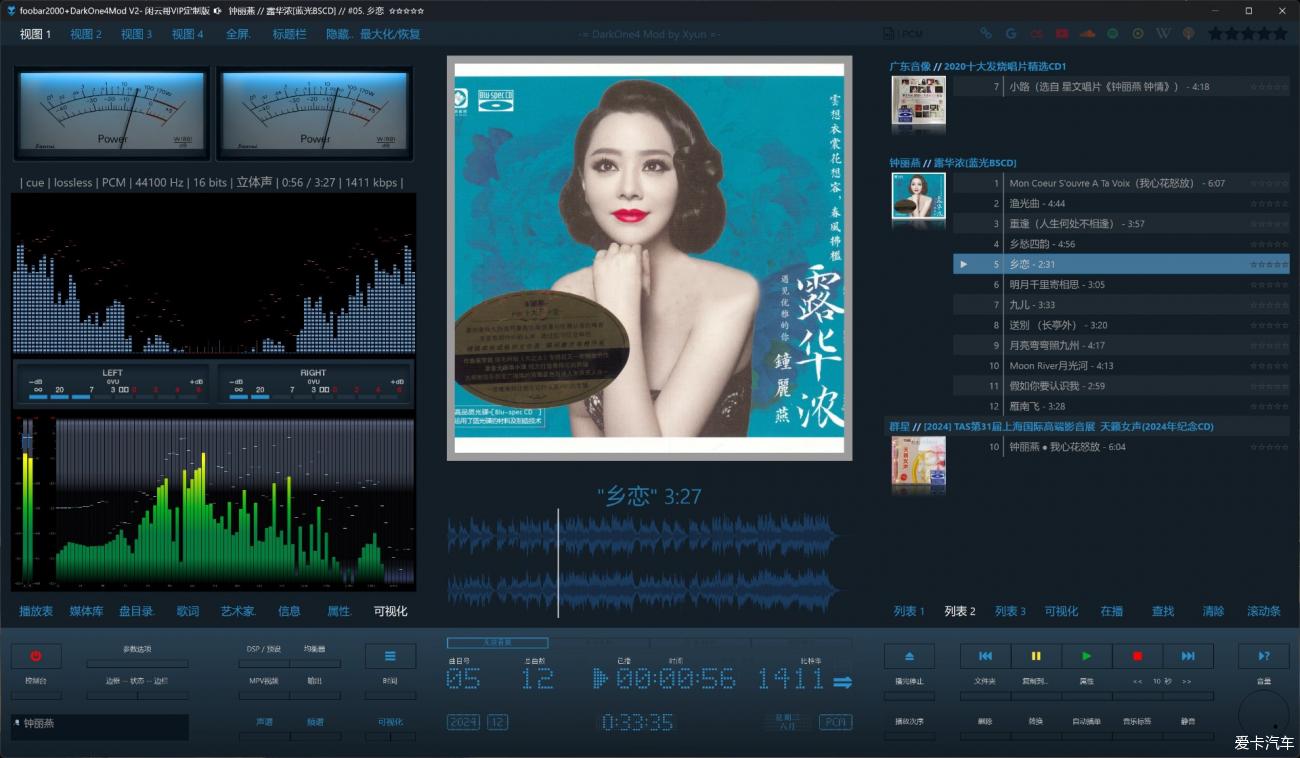Switch to 视图 1 tab

click(x=36, y=34)
